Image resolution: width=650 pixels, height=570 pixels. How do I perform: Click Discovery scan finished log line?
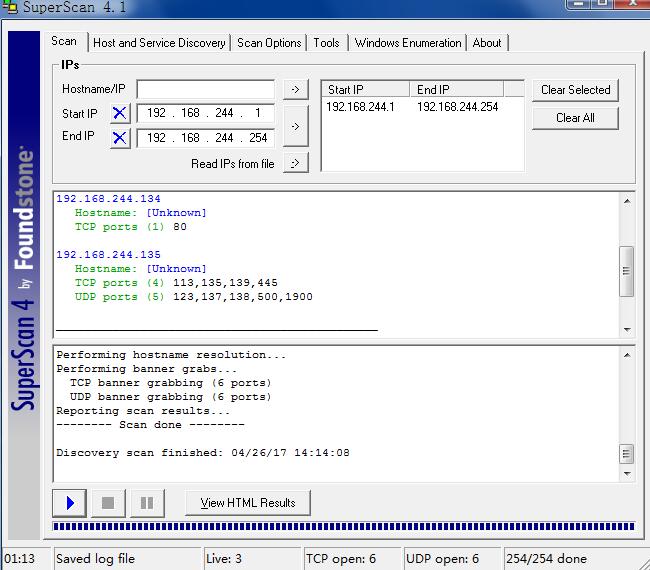point(203,453)
